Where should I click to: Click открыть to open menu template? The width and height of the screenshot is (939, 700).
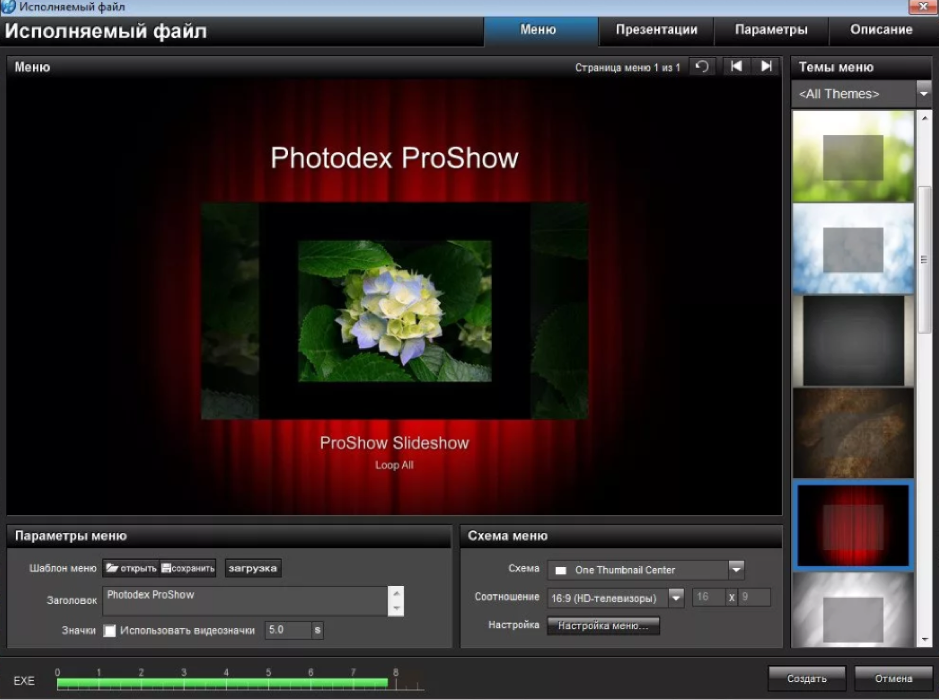[x=131, y=568]
